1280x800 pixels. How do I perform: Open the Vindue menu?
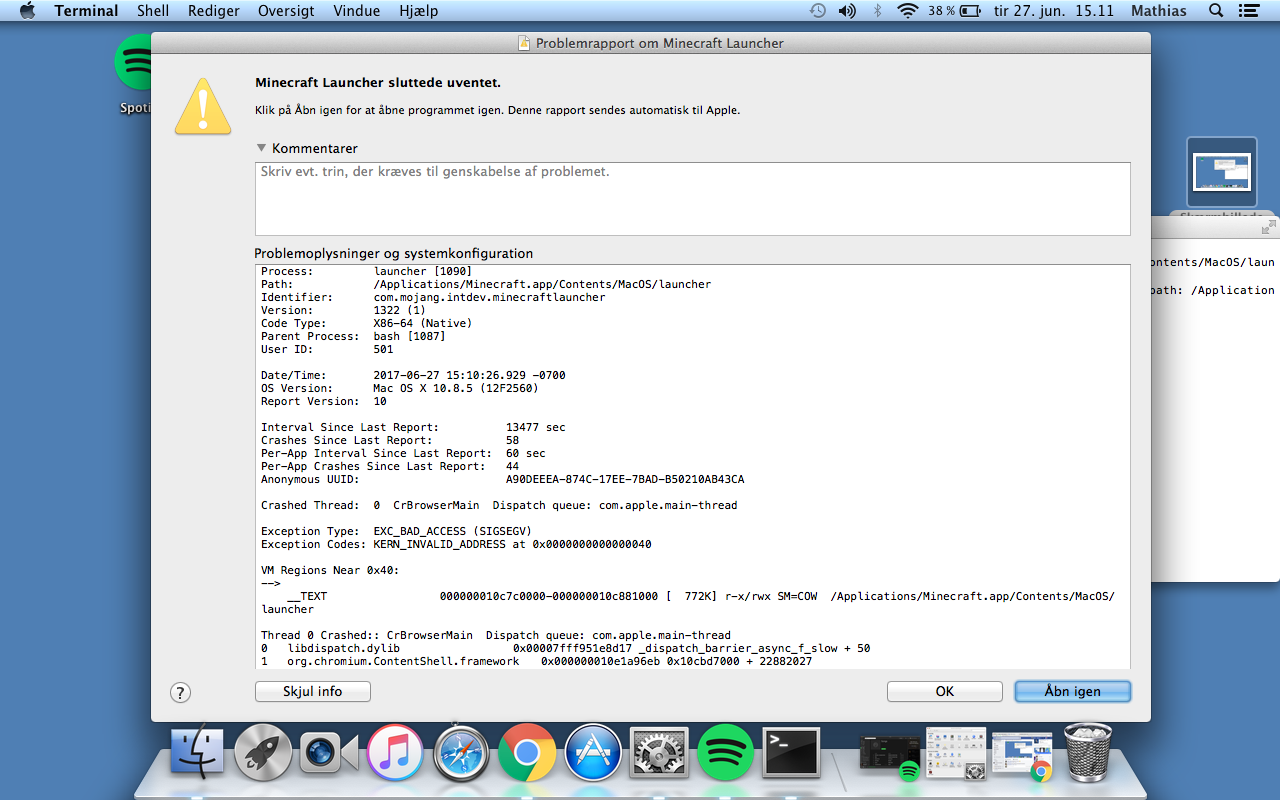357,11
